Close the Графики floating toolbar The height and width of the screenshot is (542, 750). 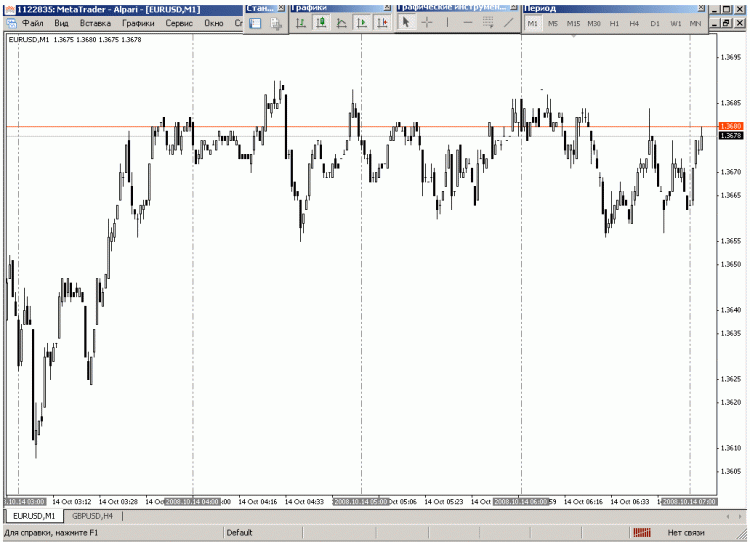pos(387,8)
